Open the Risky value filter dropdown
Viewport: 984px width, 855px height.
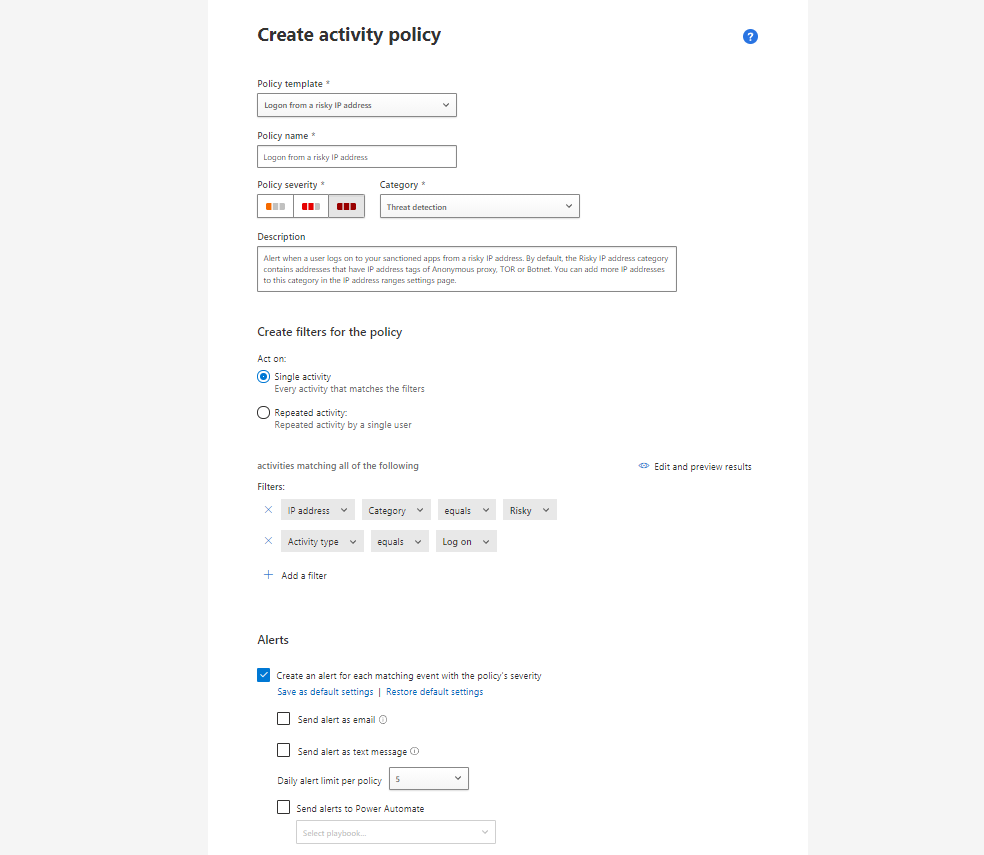[530, 510]
